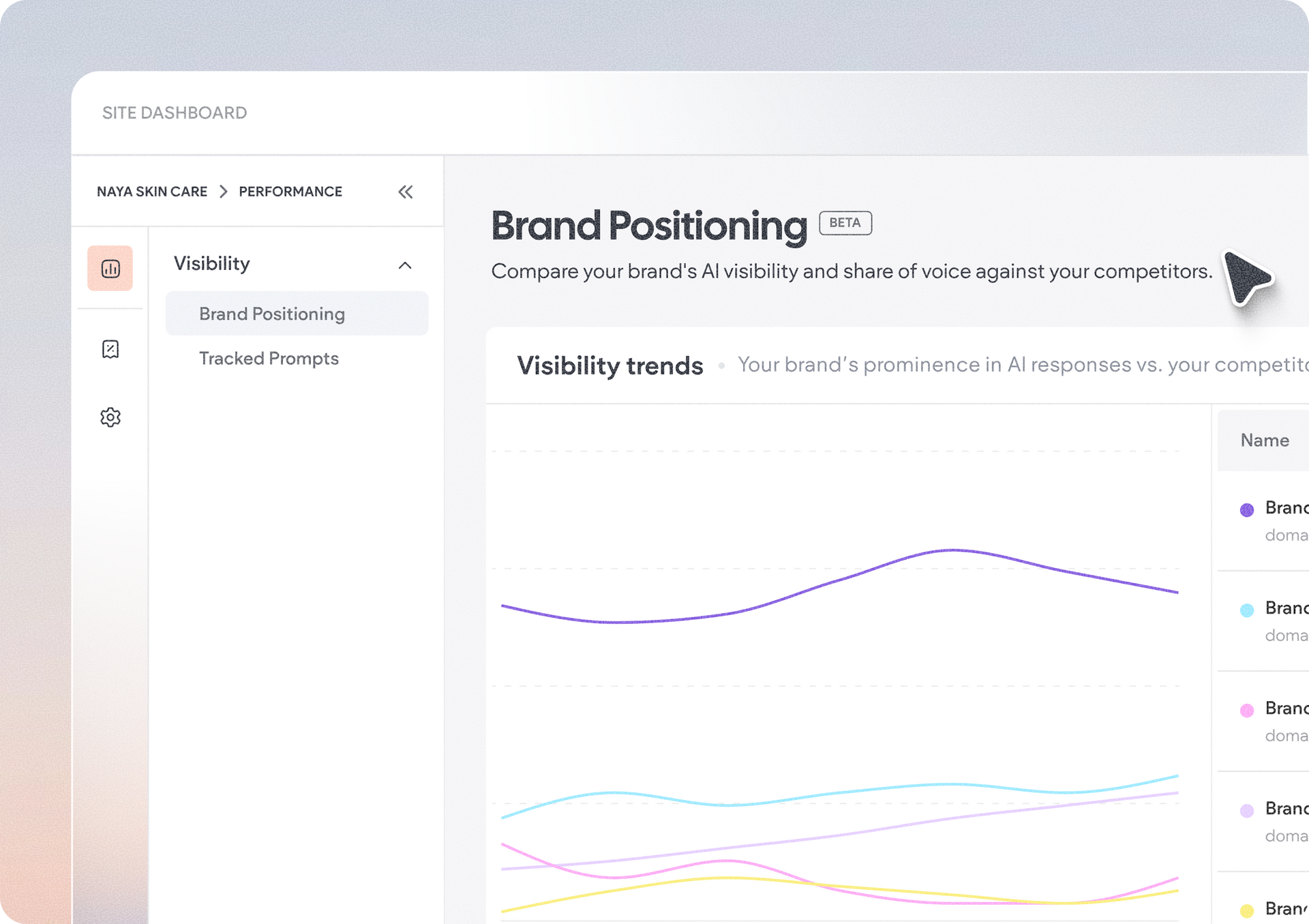
Task: Open the edit/report icon in sidebar
Action: (110, 349)
